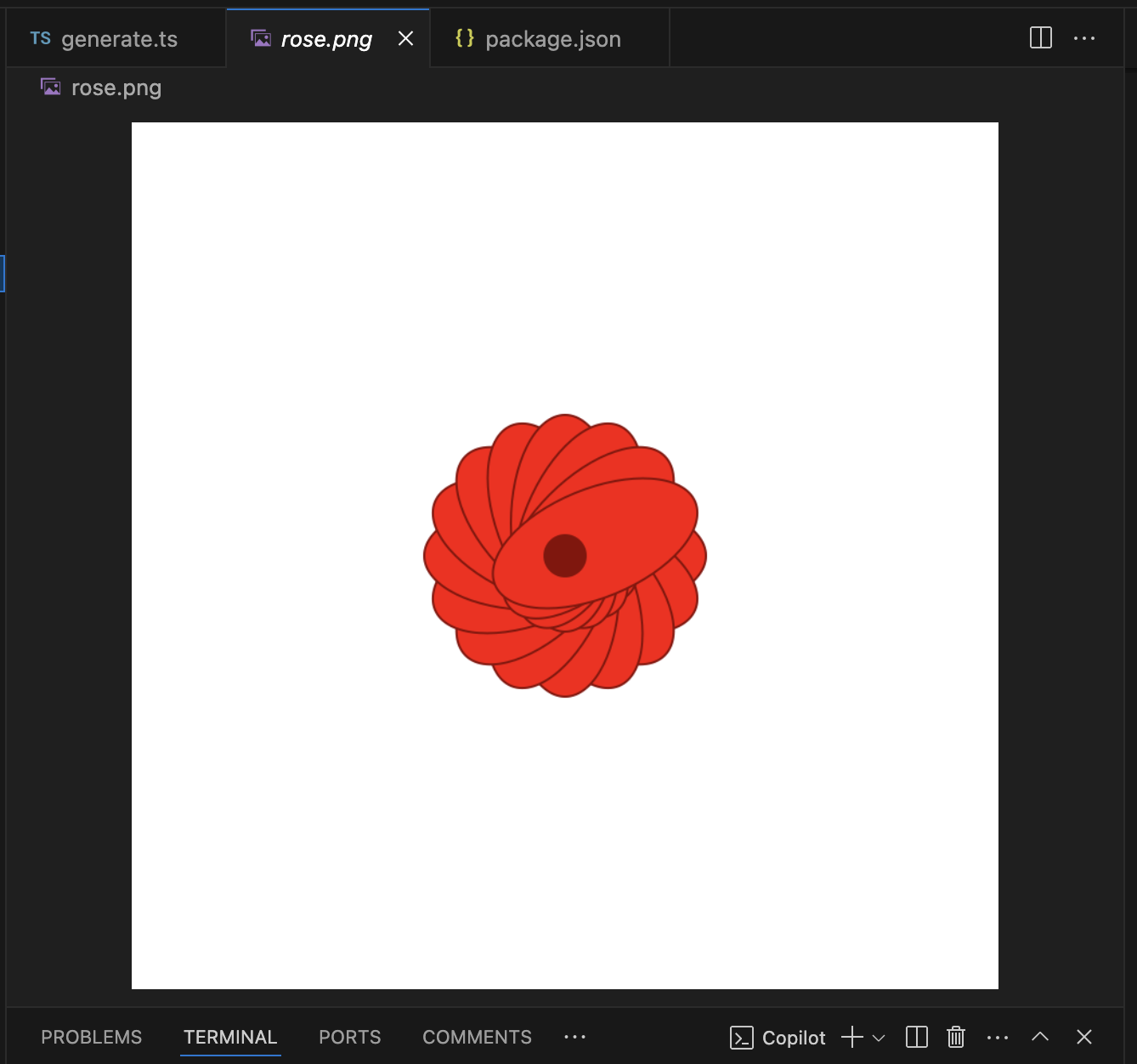
Task: Switch to the PORTS panel tab
Action: [350, 1038]
